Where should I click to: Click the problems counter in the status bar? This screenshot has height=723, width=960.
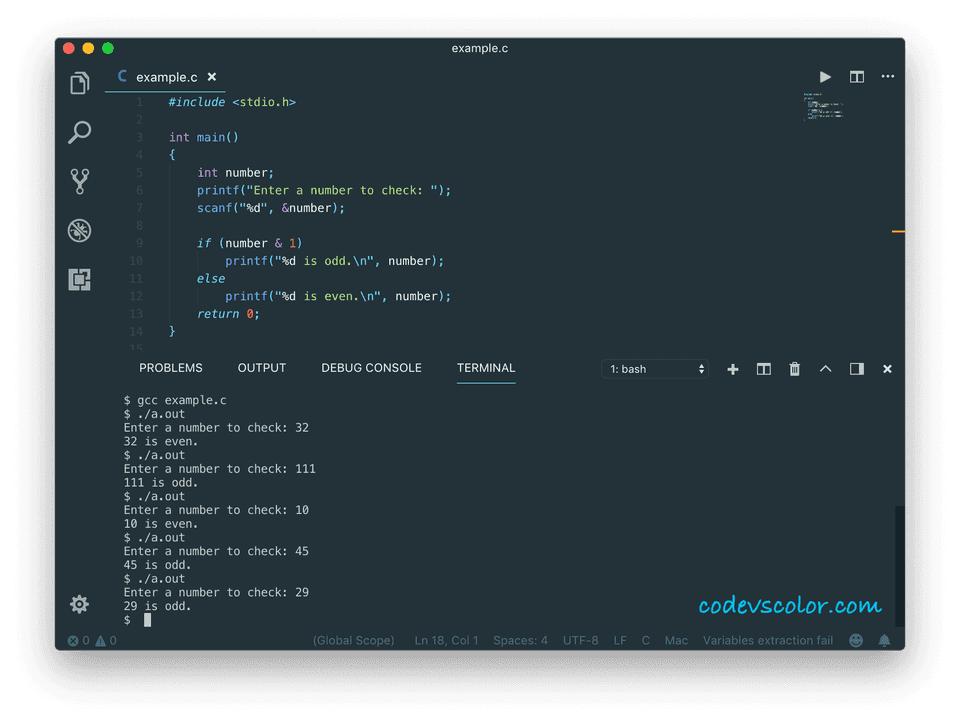tap(90, 640)
